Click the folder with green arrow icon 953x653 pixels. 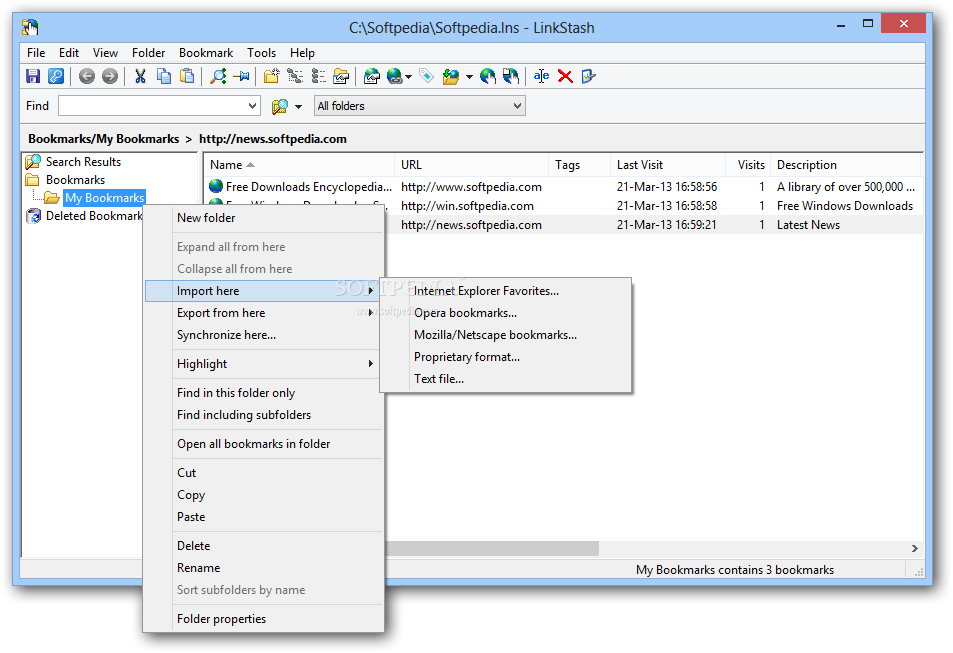coord(451,76)
